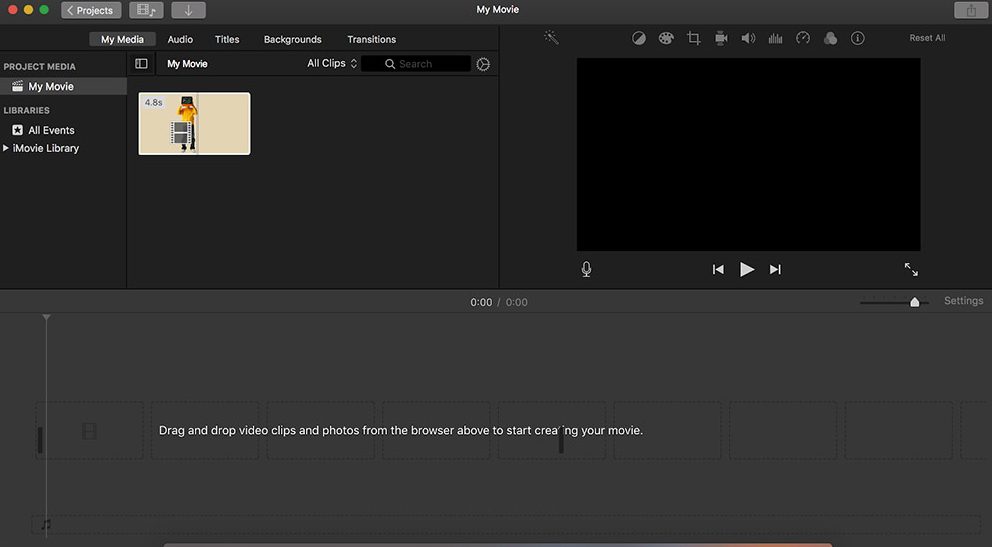Show clip information
The height and width of the screenshot is (547, 992).
tap(858, 39)
